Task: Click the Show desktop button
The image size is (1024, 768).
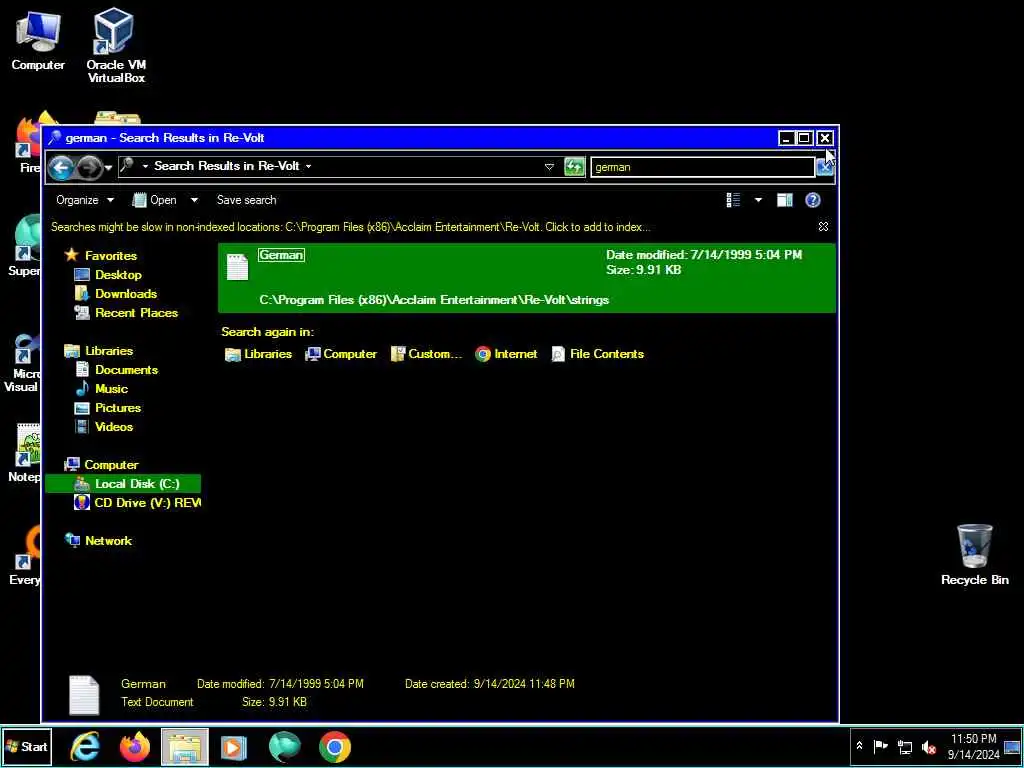Action: click(1012, 747)
